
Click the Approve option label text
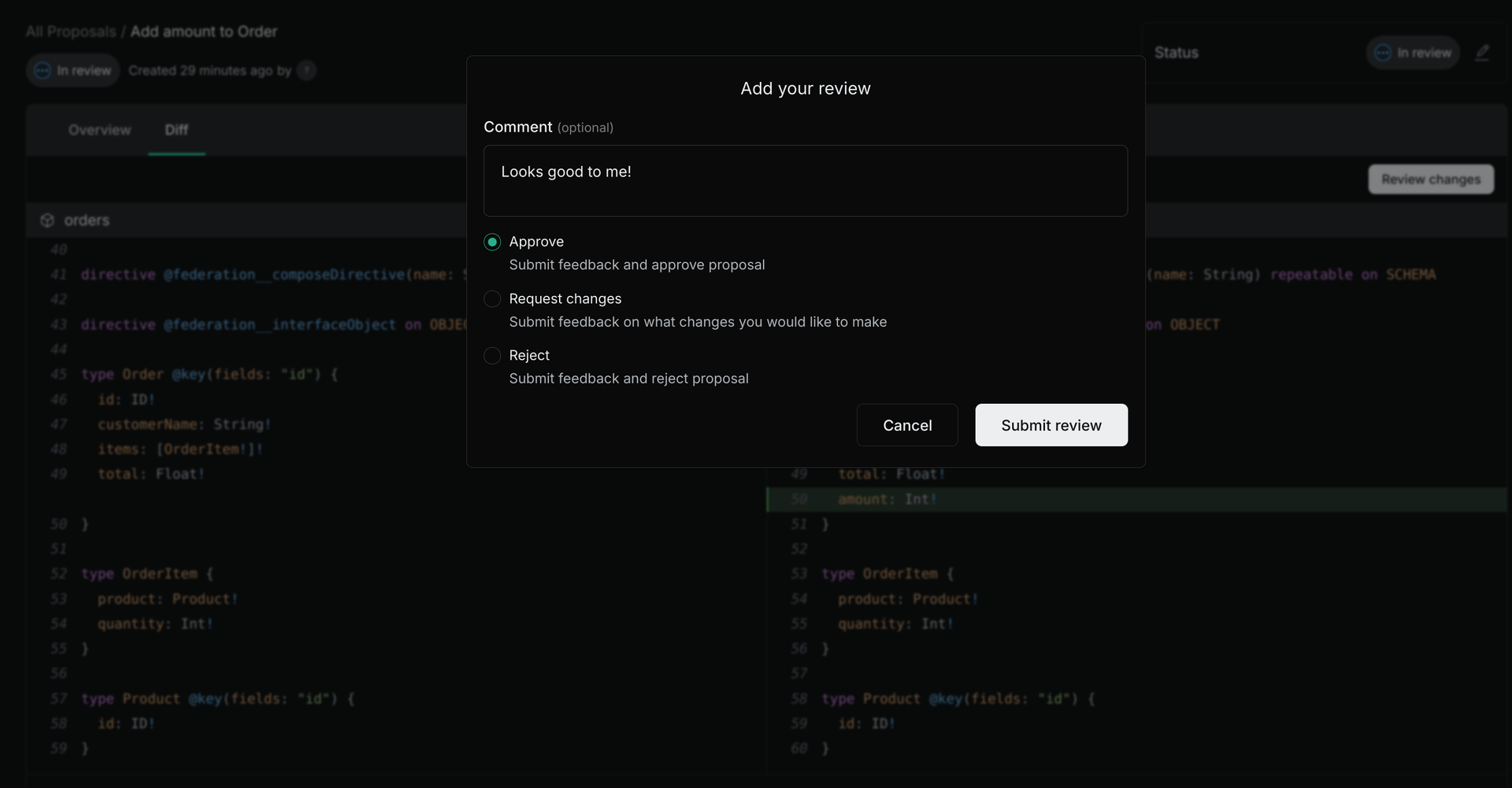pos(536,242)
